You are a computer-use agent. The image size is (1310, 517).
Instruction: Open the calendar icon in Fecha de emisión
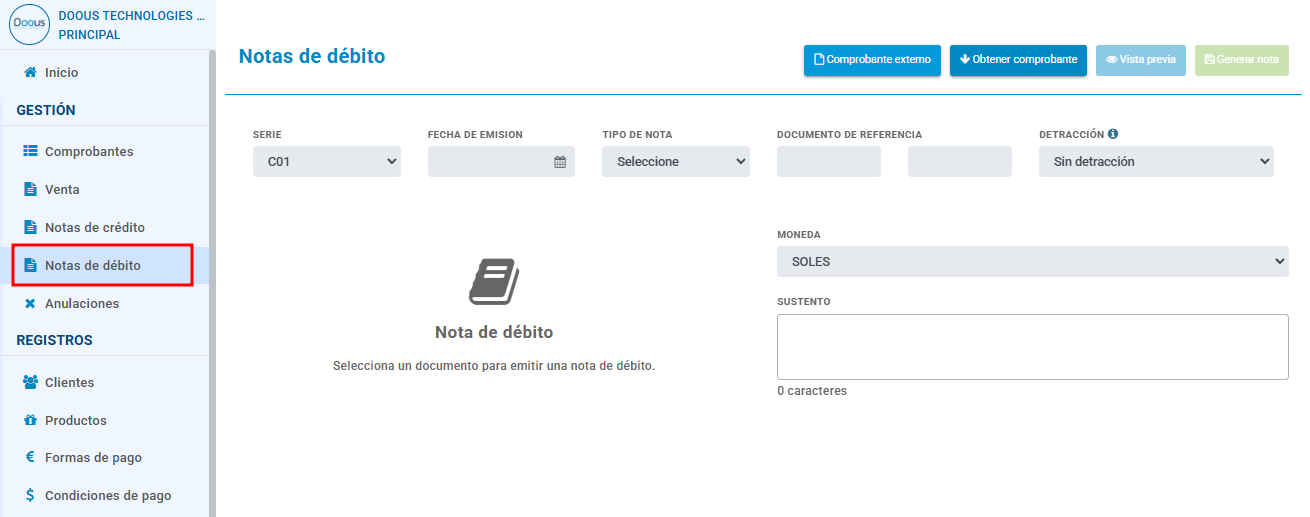coord(560,162)
